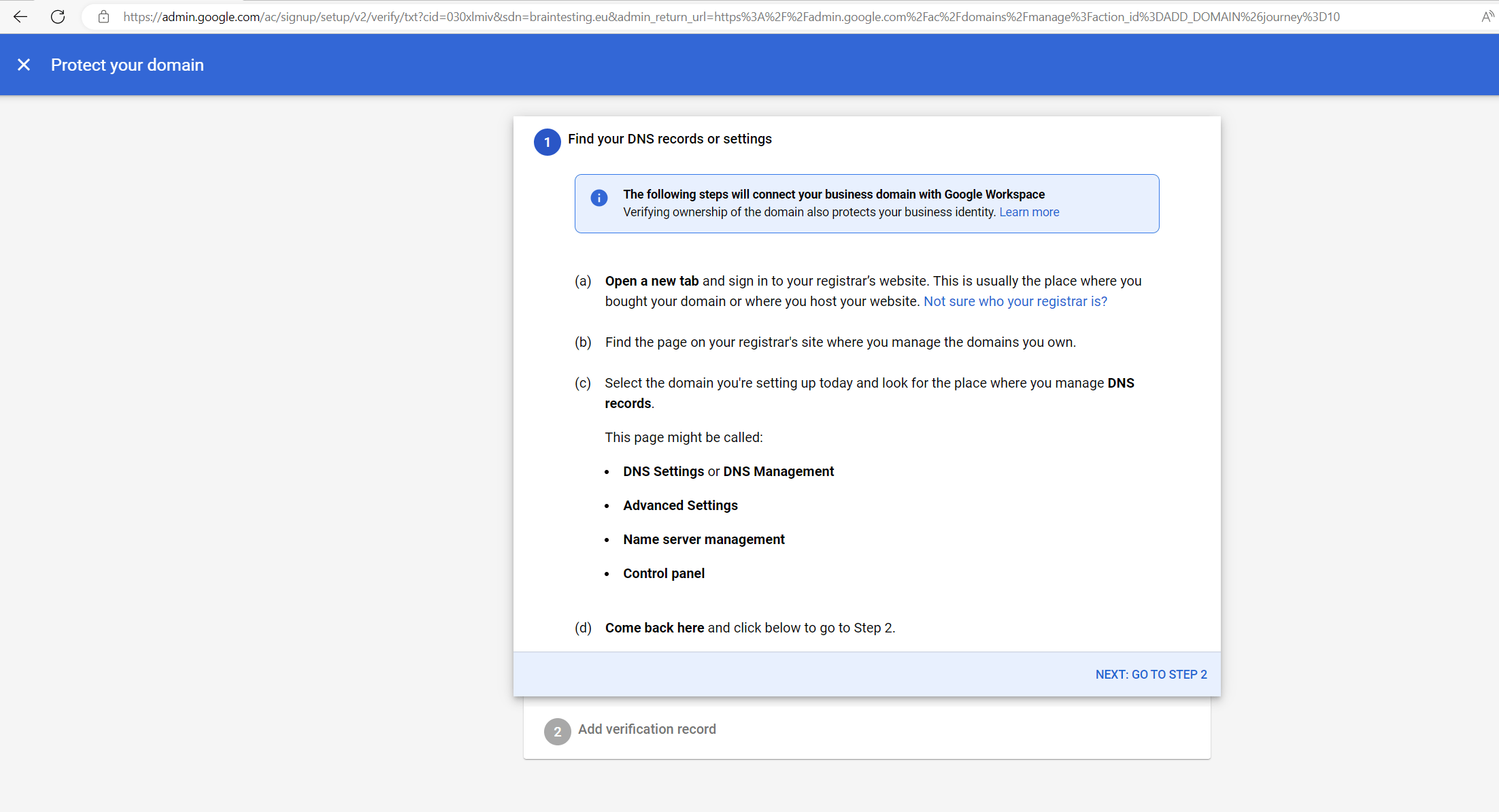
Task: Select the Protect your domain header tab
Action: pyautogui.click(x=127, y=65)
